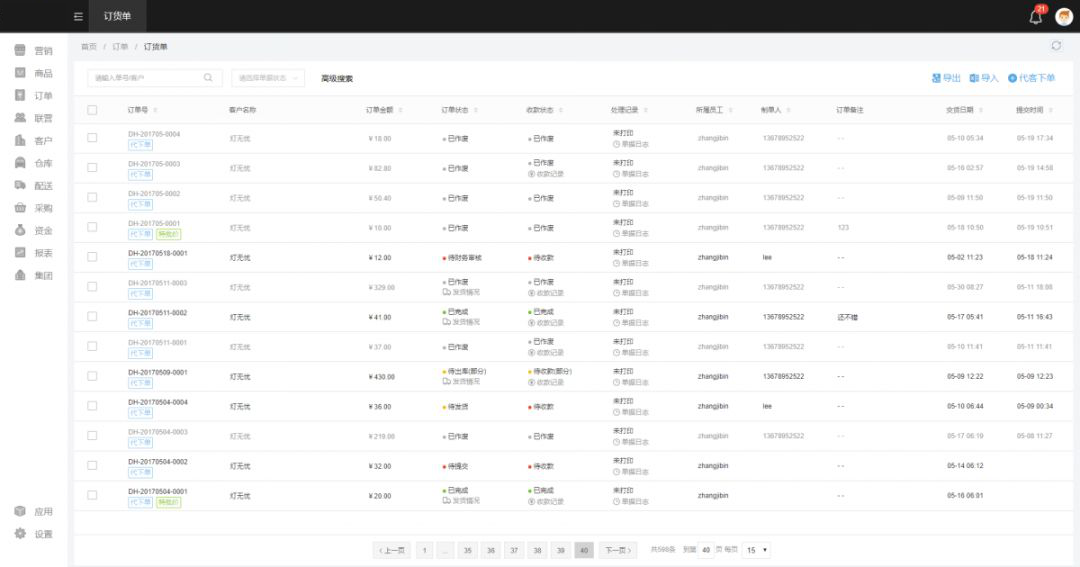The image size is (1080, 567).
Task: Tick checkbox for order DH-20170509-0001
Action: coord(92,376)
